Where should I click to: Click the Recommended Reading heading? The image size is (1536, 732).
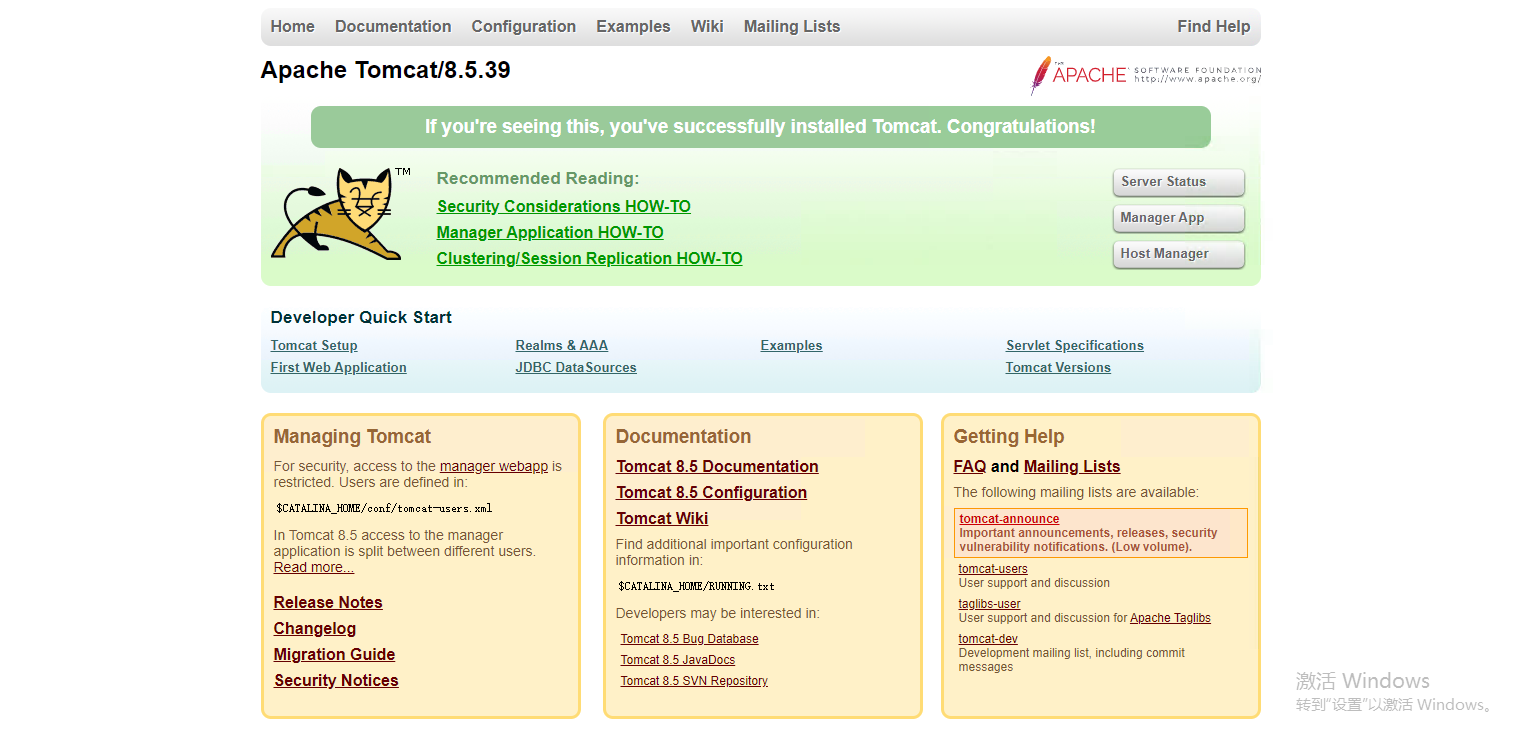pos(538,179)
